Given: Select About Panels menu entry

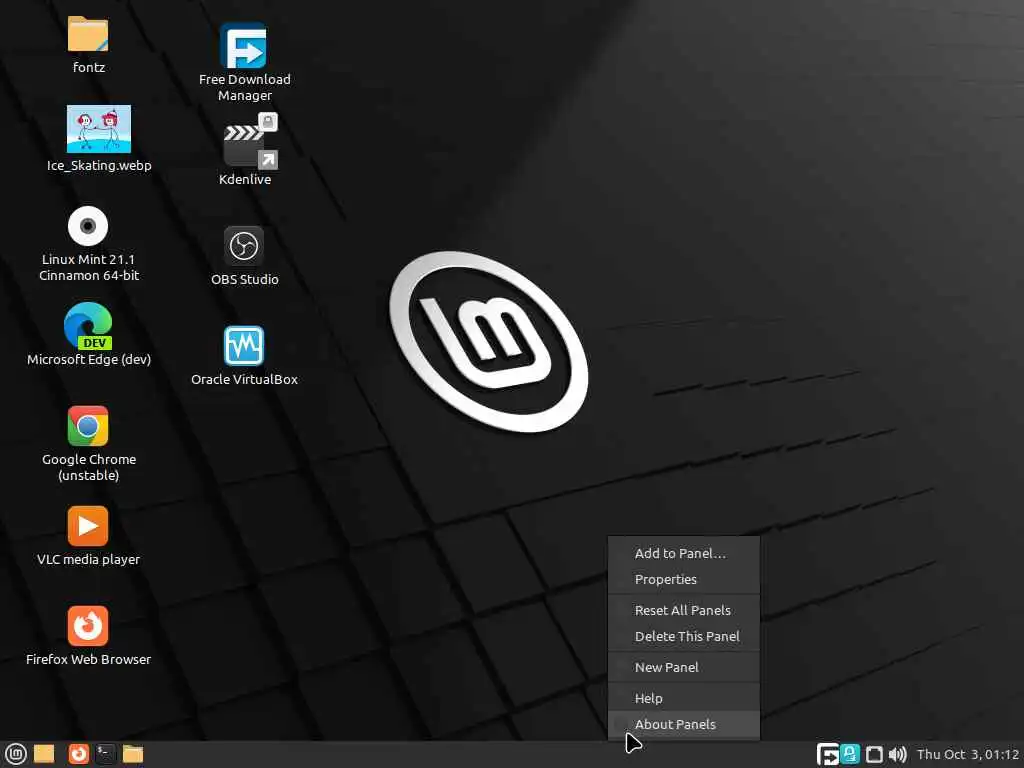Looking at the screenshot, I should pyautogui.click(x=684, y=724).
